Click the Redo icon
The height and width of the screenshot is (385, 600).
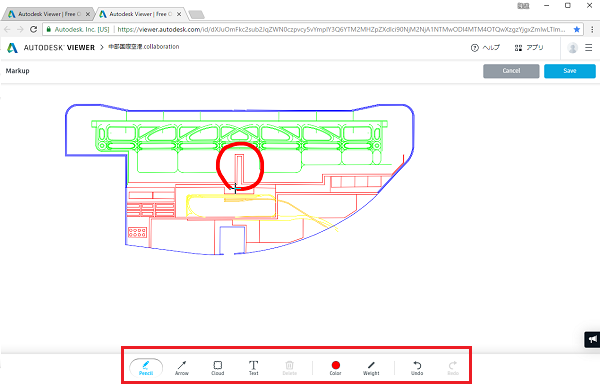(453, 368)
